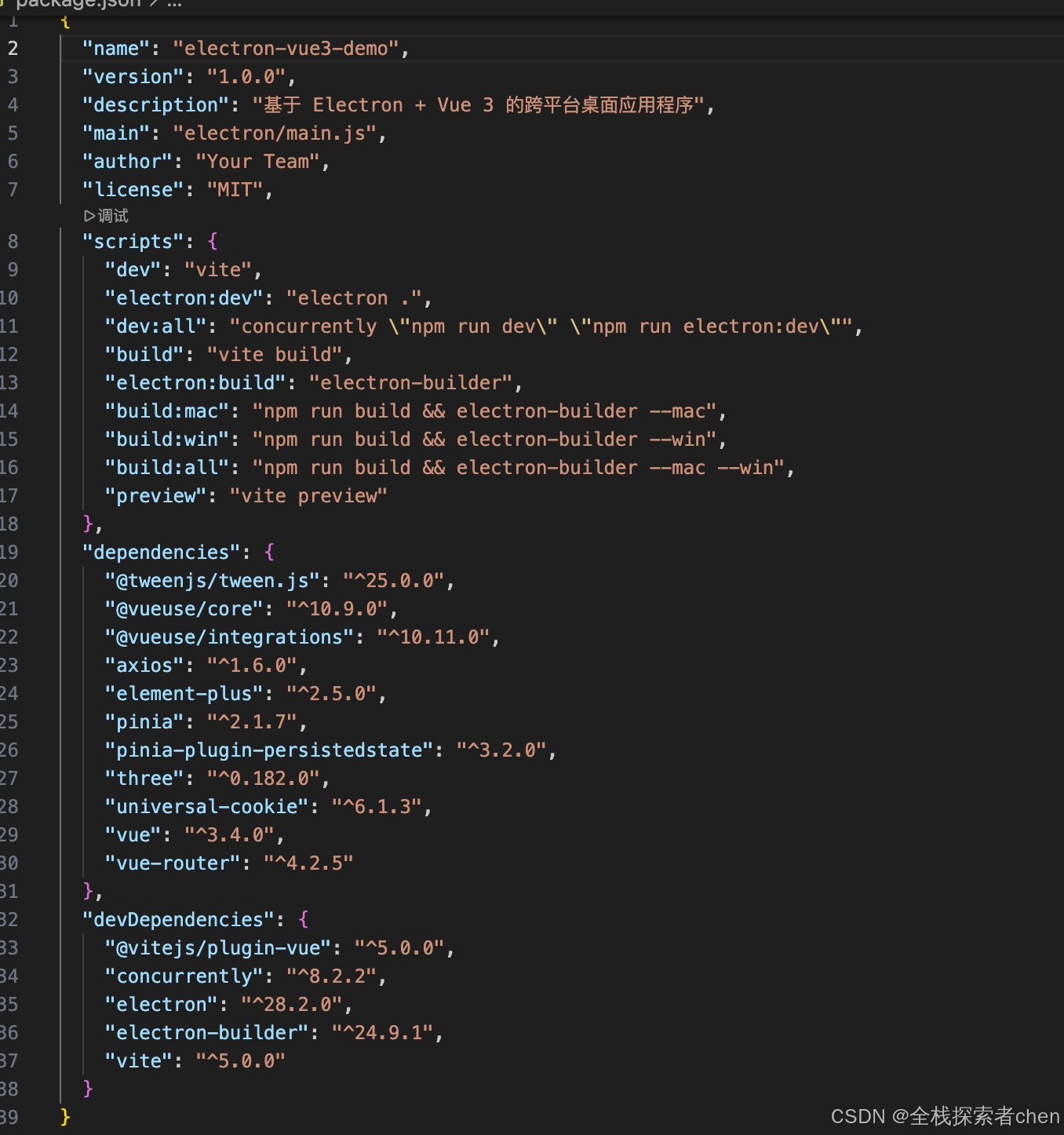The width and height of the screenshot is (1064, 1135).
Task: Click the "preview" script key
Action: click(x=156, y=496)
